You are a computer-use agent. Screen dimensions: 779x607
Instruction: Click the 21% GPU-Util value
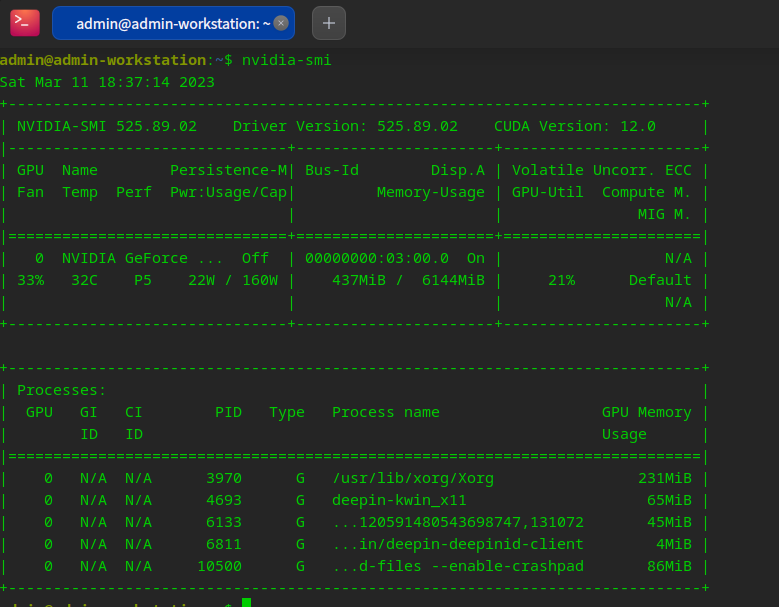point(561,280)
